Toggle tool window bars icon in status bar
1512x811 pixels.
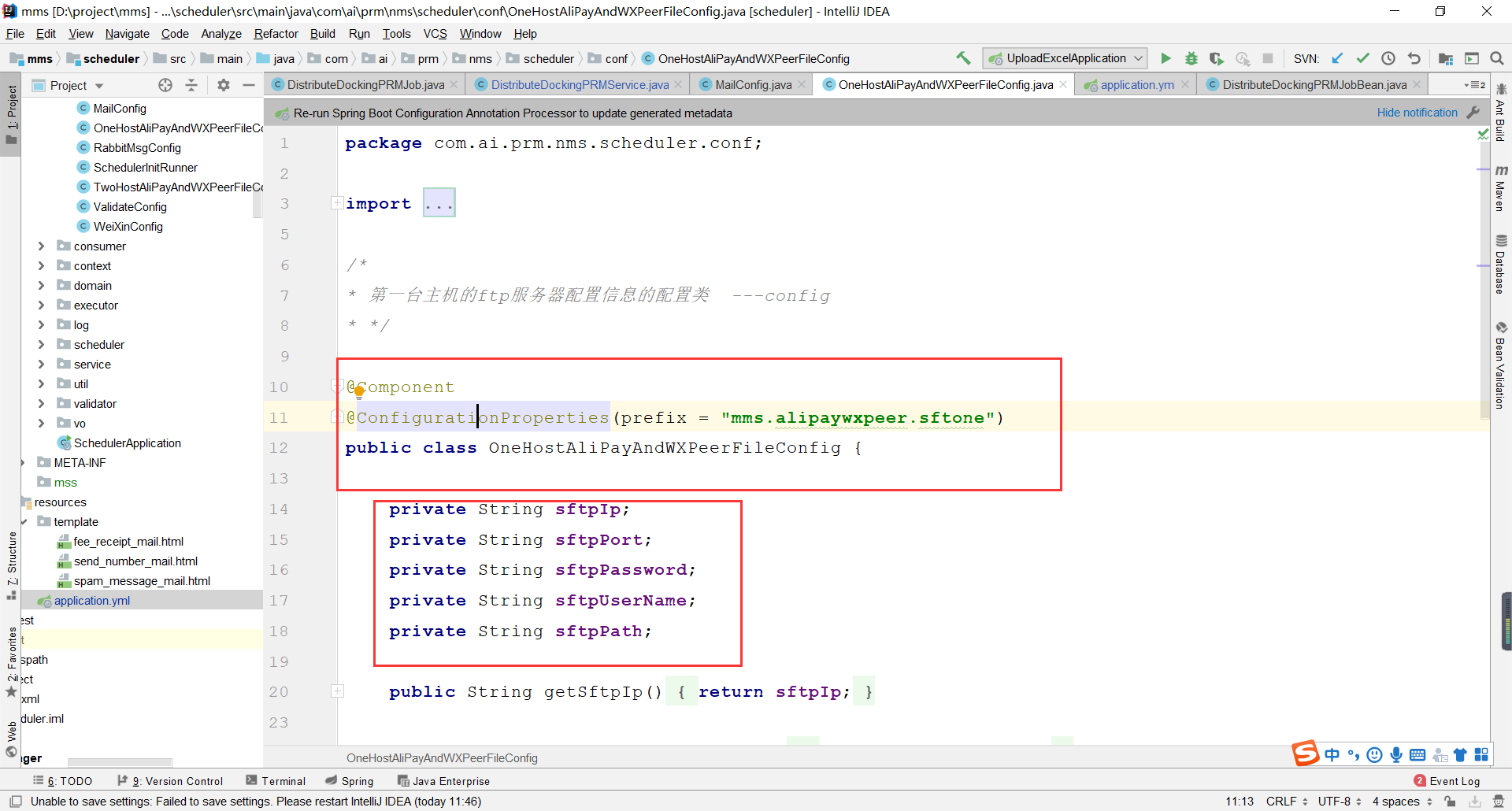16,802
